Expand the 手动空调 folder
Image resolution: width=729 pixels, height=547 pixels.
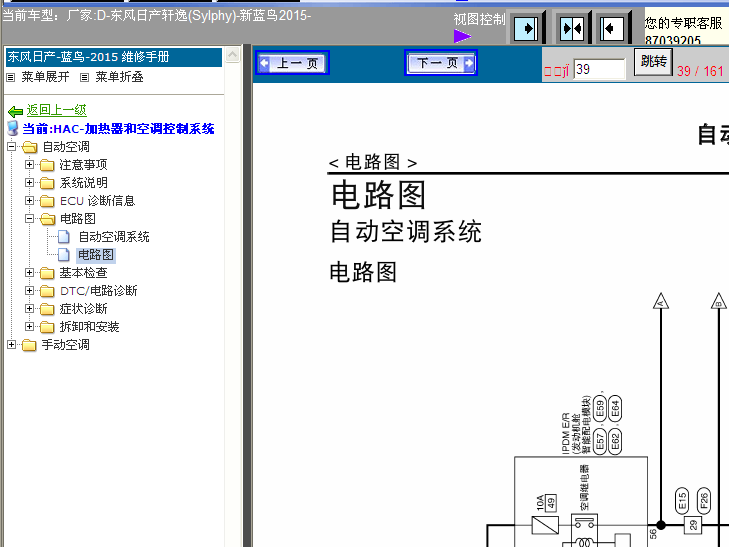pos(12,344)
